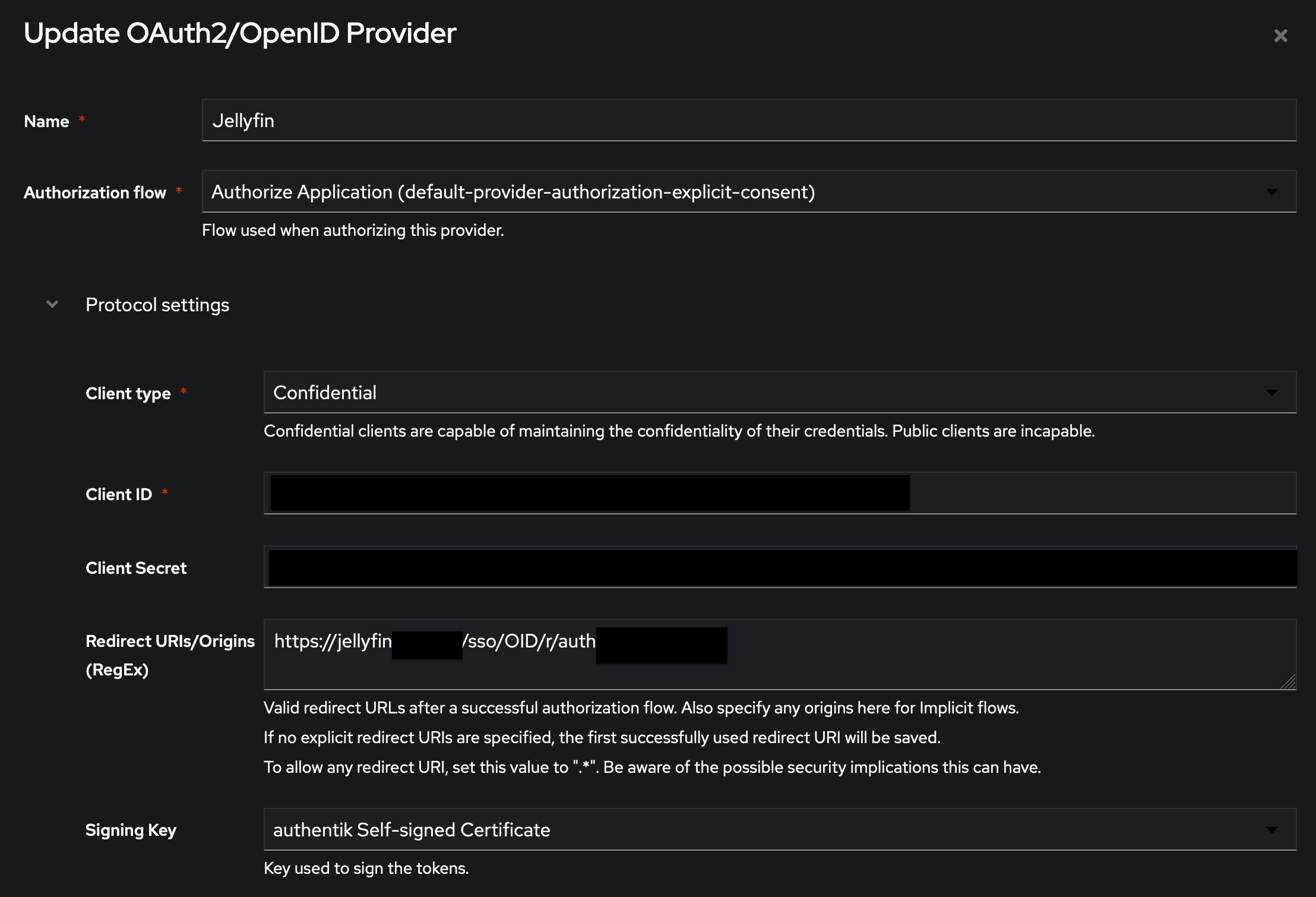
Task: Close the Update OAuth2/OpenID Provider dialog
Action: [x=1281, y=36]
